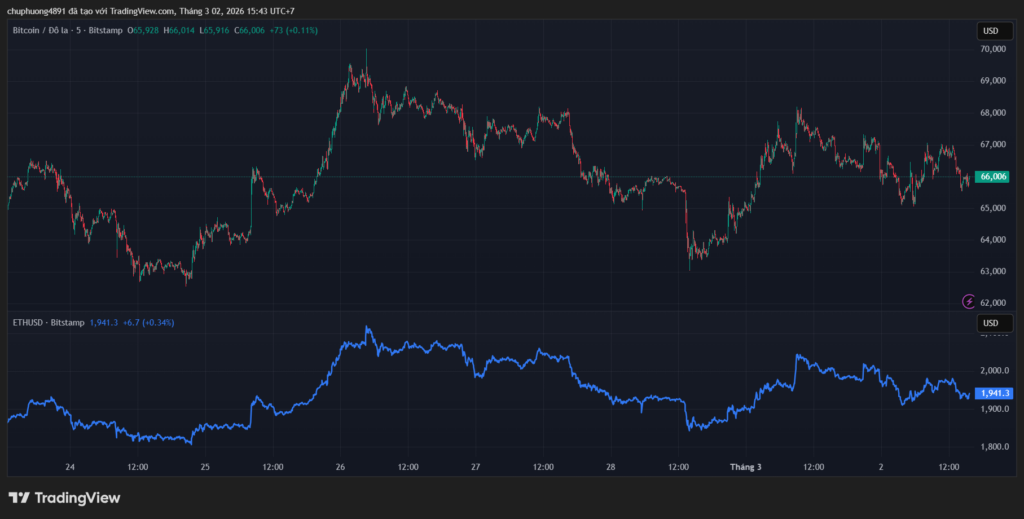Click the 1,800.0 level on ETH price scale
The image size is (1024, 519).
(x=994, y=446)
